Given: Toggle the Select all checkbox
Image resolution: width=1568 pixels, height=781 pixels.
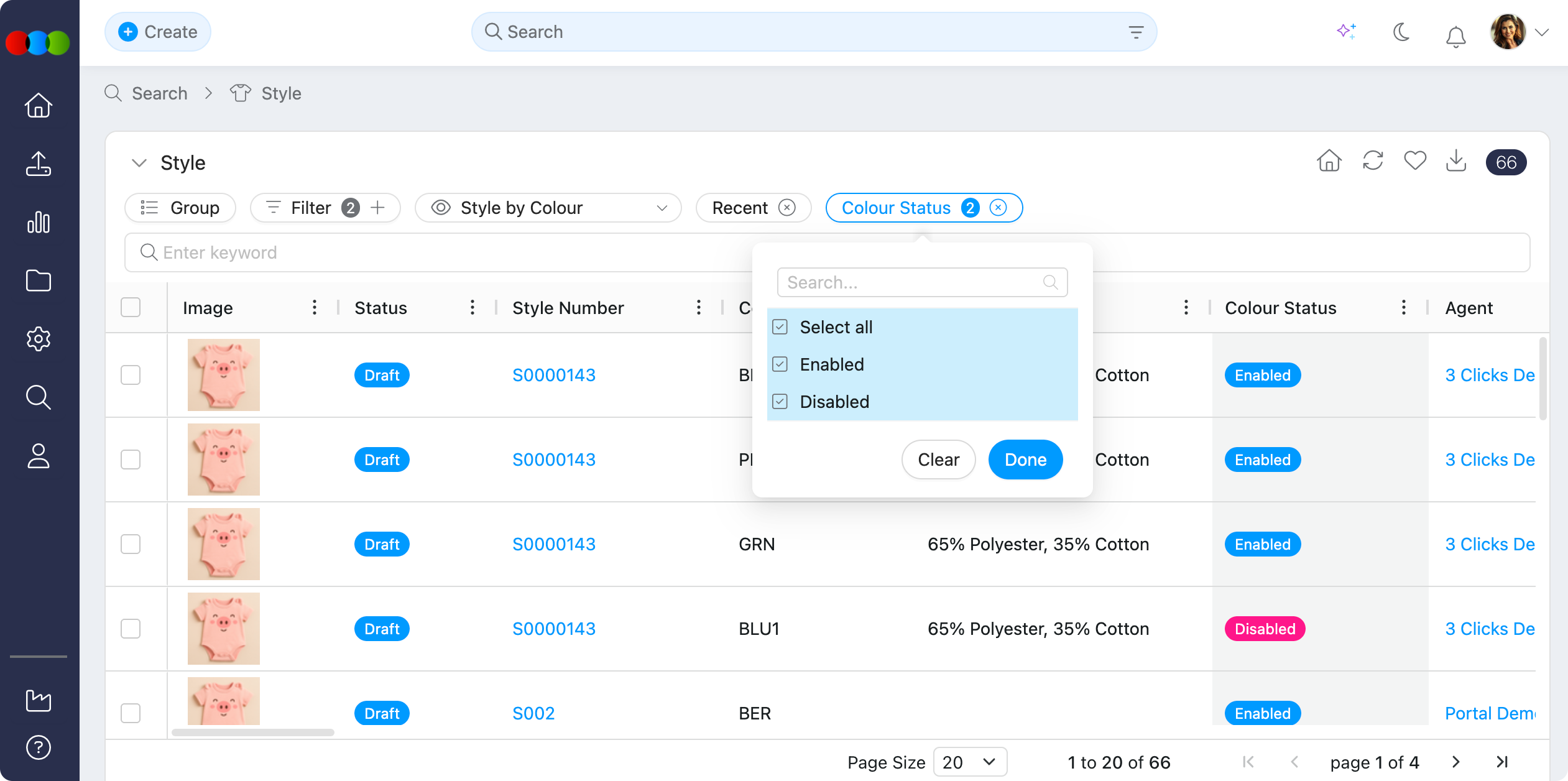Looking at the screenshot, I should (780, 327).
